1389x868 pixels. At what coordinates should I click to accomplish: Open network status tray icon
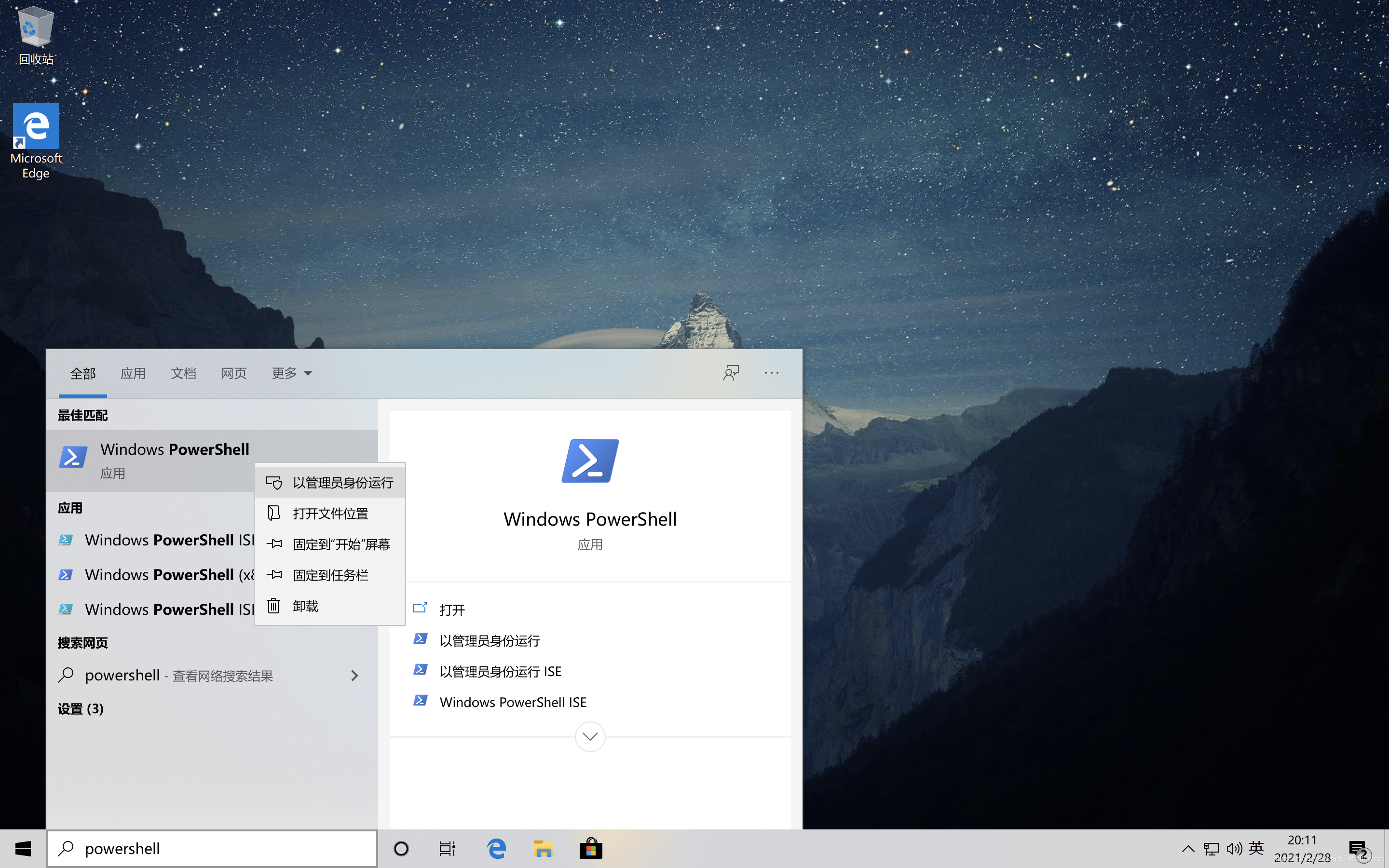point(1211,849)
